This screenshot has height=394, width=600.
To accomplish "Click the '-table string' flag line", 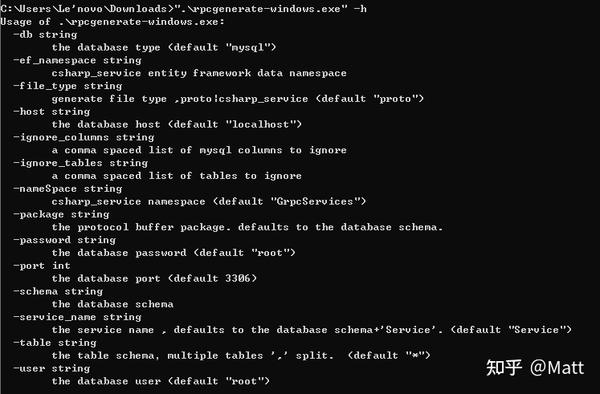I will (55, 343).
